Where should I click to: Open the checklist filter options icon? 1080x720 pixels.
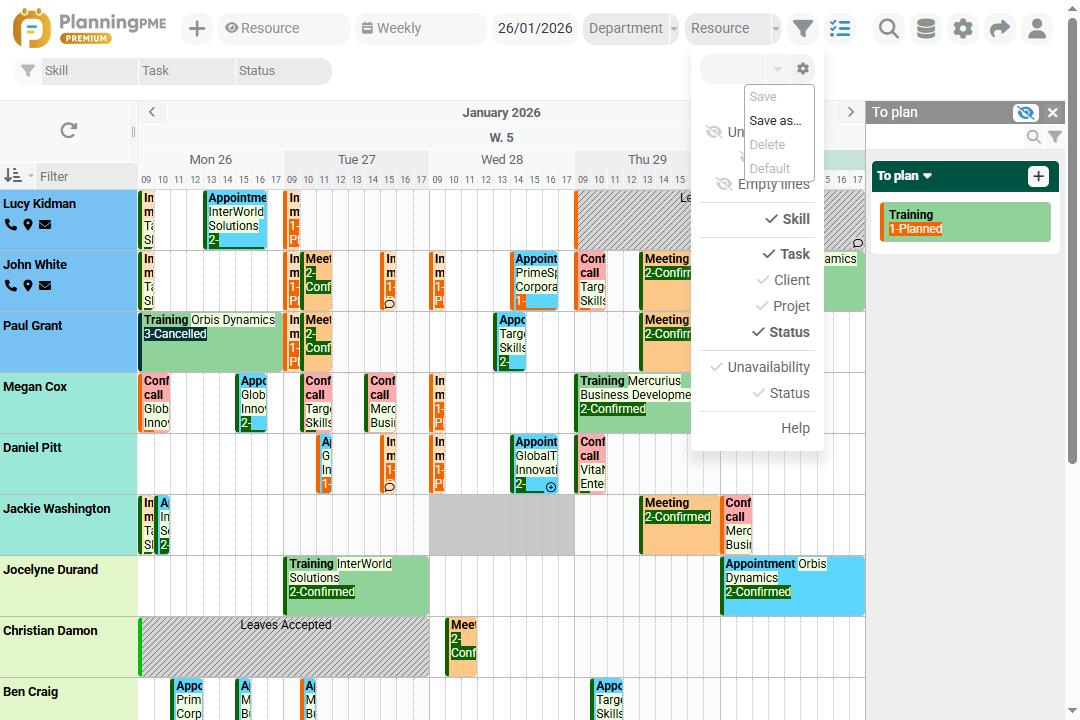(x=840, y=28)
